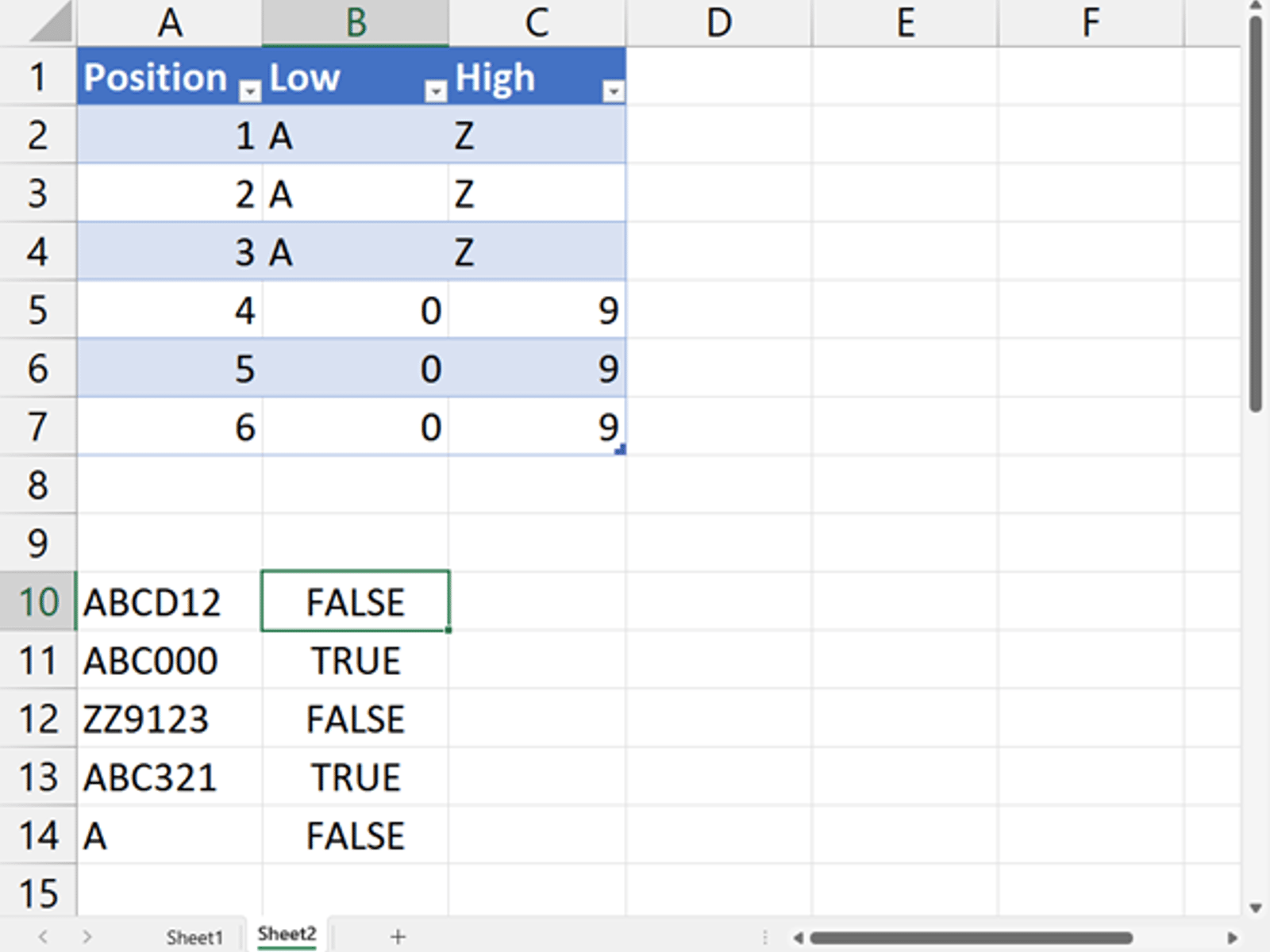
Task: Click the horizontal scrollbar thumb
Action: [x=970, y=938]
